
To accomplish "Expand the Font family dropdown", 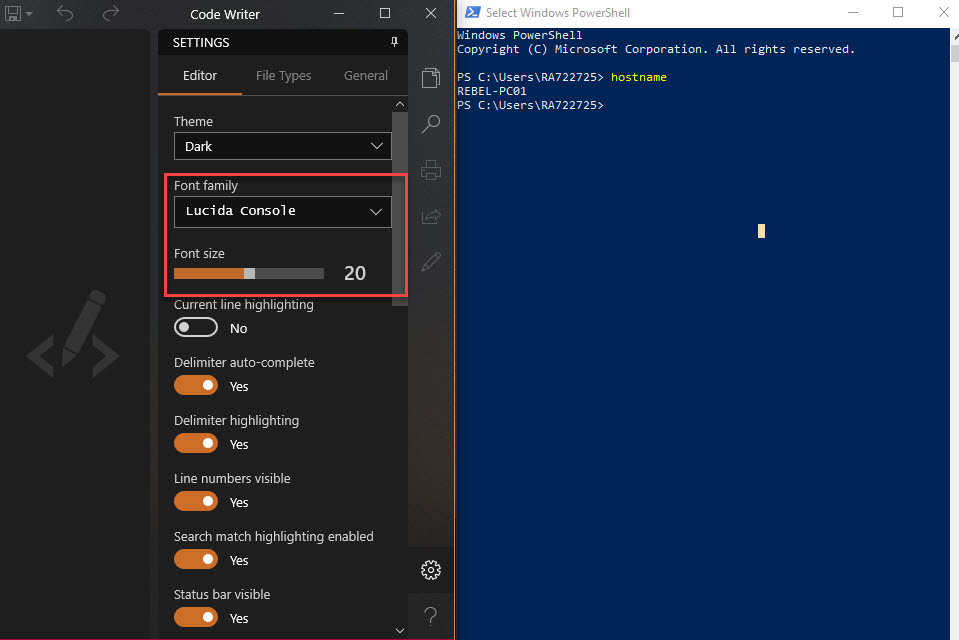I will (282, 211).
